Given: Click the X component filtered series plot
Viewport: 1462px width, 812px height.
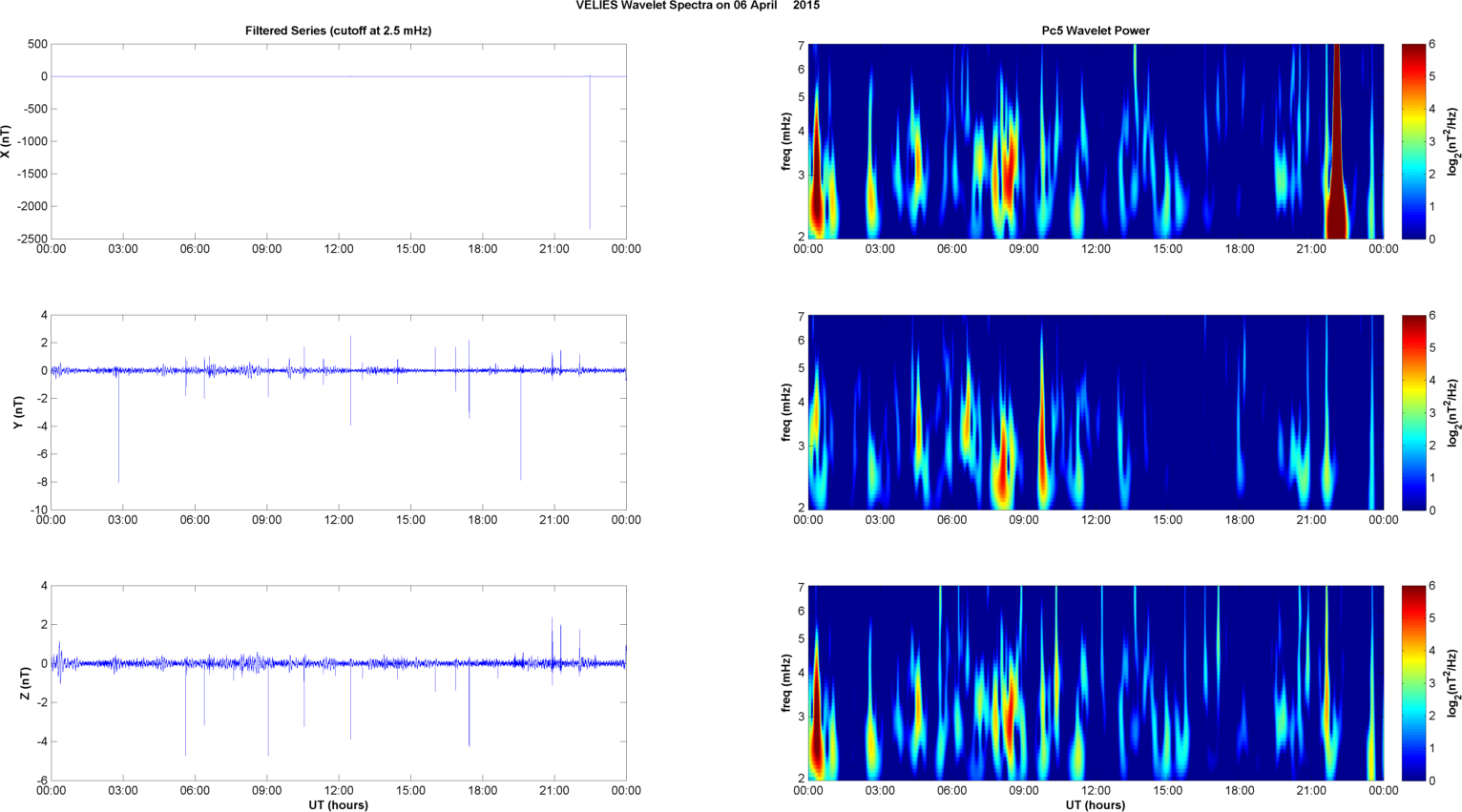Looking at the screenshot, I should [339, 141].
